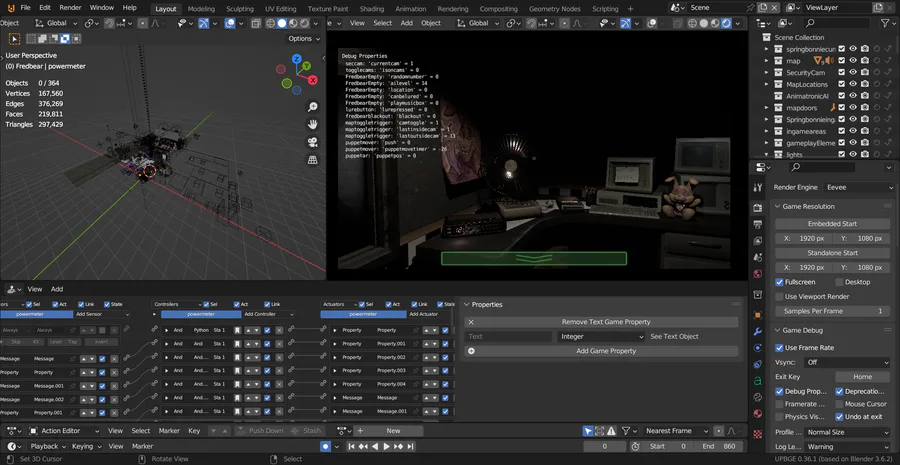Open the Tool properties tab icon
This screenshot has width=900, height=465.
pyautogui.click(x=758, y=186)
